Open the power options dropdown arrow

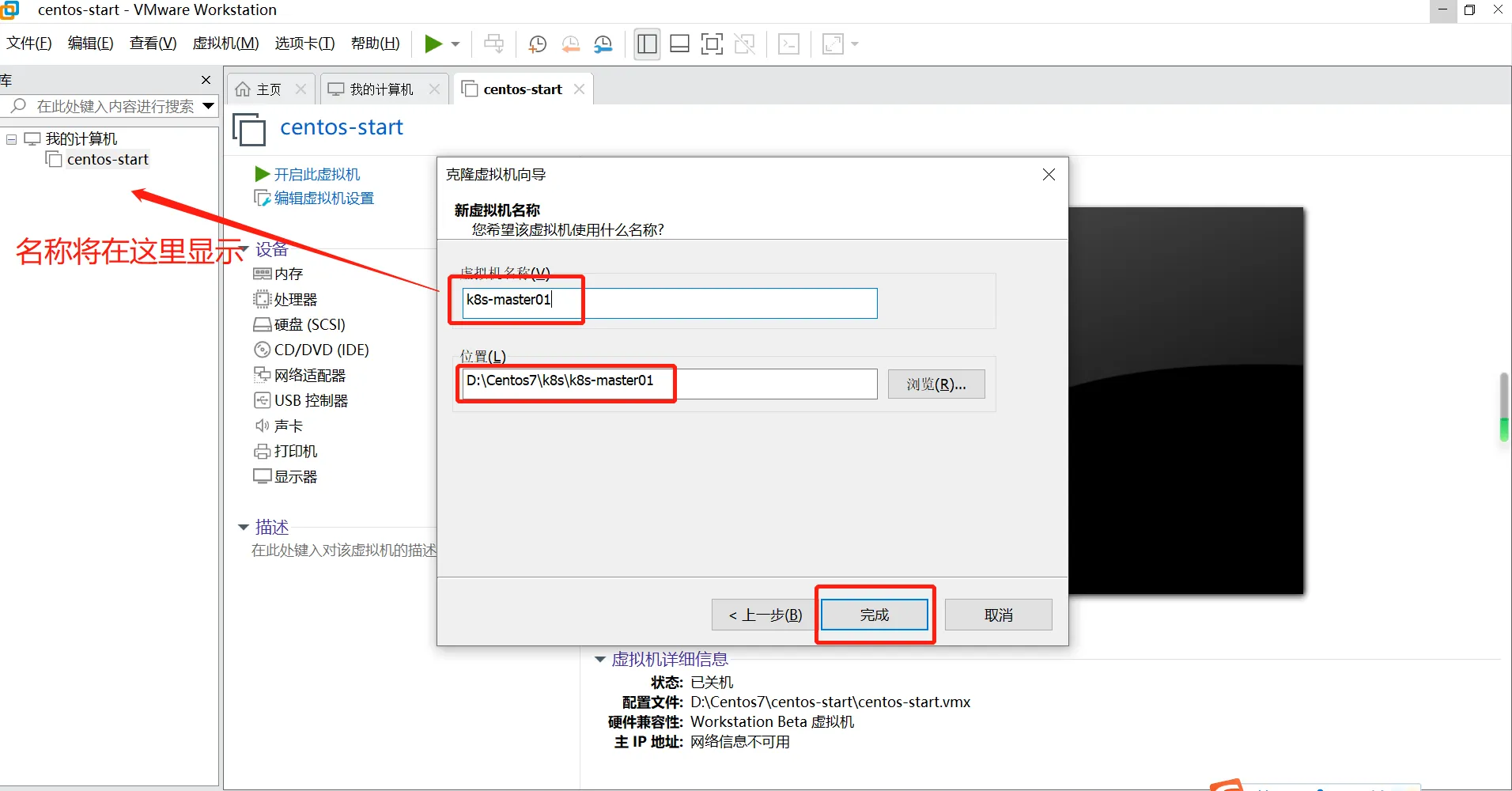tap(455, 44)
